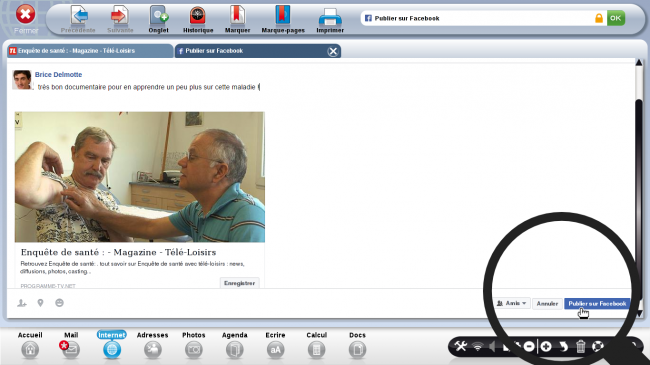Click Brice Delmotte's profile picture
This screenshot has height=365, width=650.
pyautogui.click(x=22, y=80)
